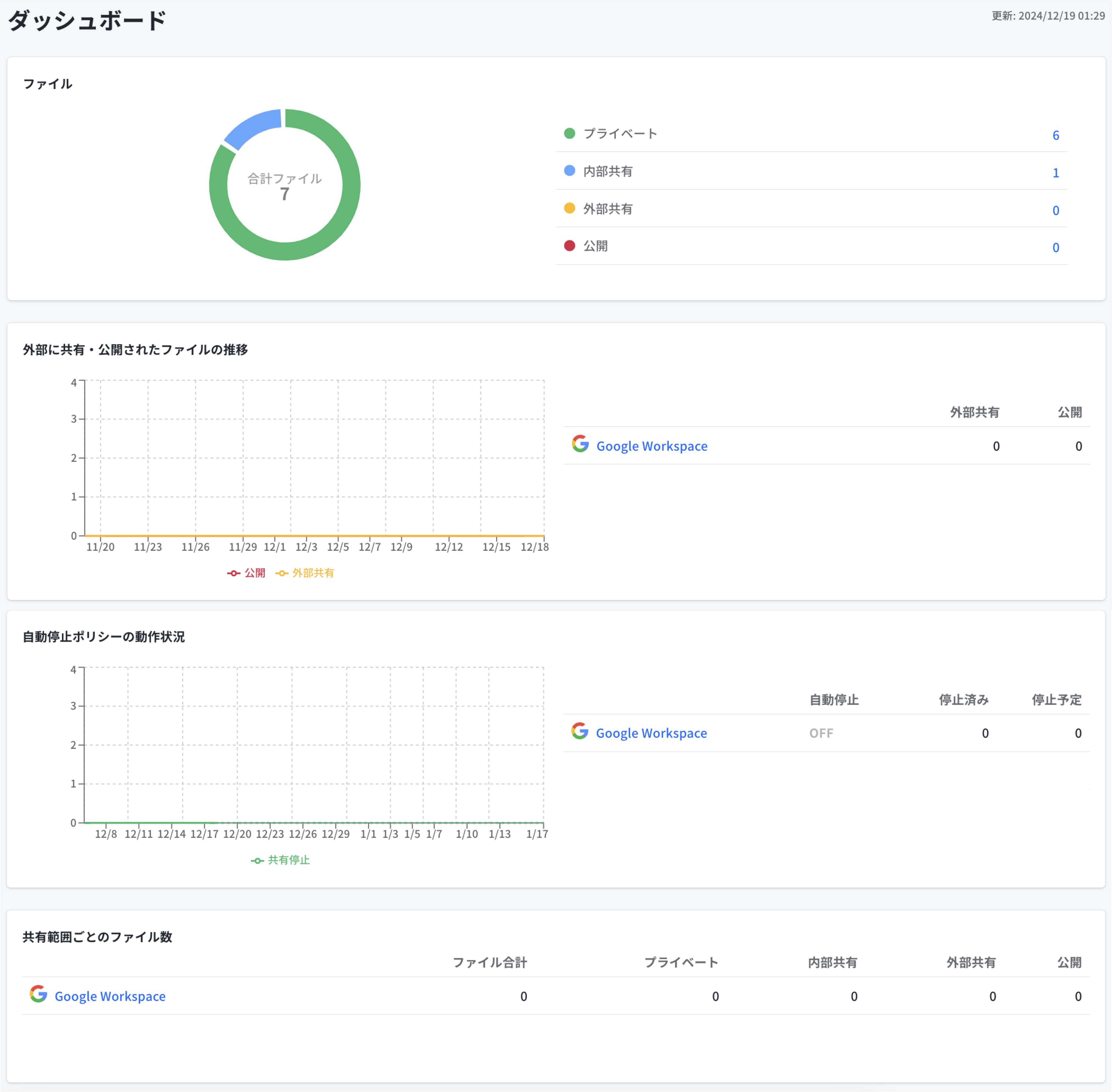Image resolution: width=1112 pixels, height=1092 pixels.
Task: Open external shared (外部共有) files count 0
Action: click(x=1055, y=211)
